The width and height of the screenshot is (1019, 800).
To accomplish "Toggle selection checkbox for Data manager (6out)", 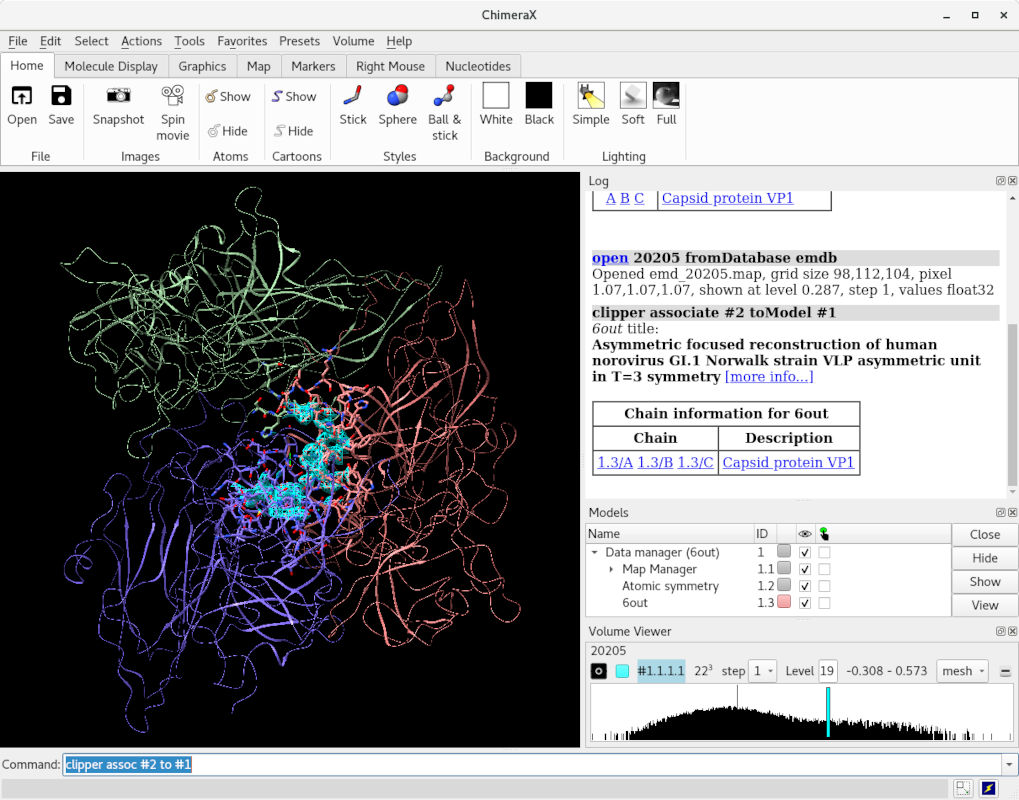I will [x=824, y=552].
